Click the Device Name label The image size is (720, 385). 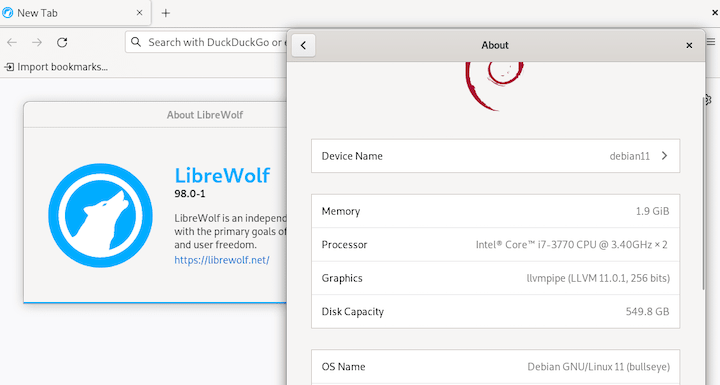point(352,156)
